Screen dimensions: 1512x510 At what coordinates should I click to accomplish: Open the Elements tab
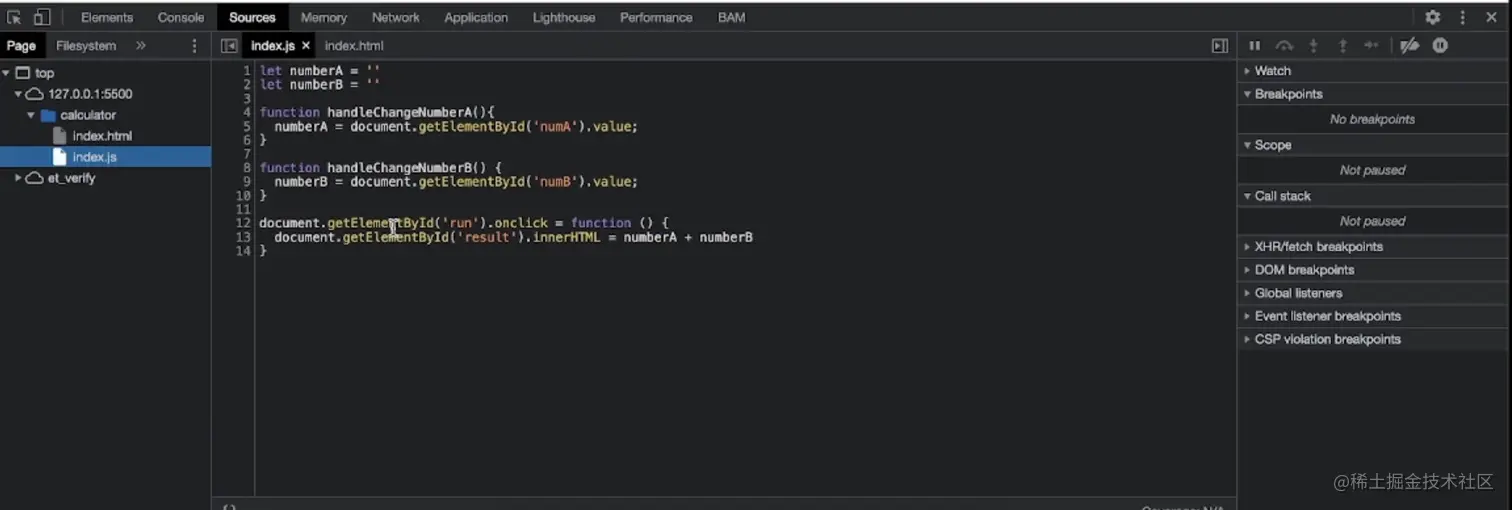click(107, 17)
